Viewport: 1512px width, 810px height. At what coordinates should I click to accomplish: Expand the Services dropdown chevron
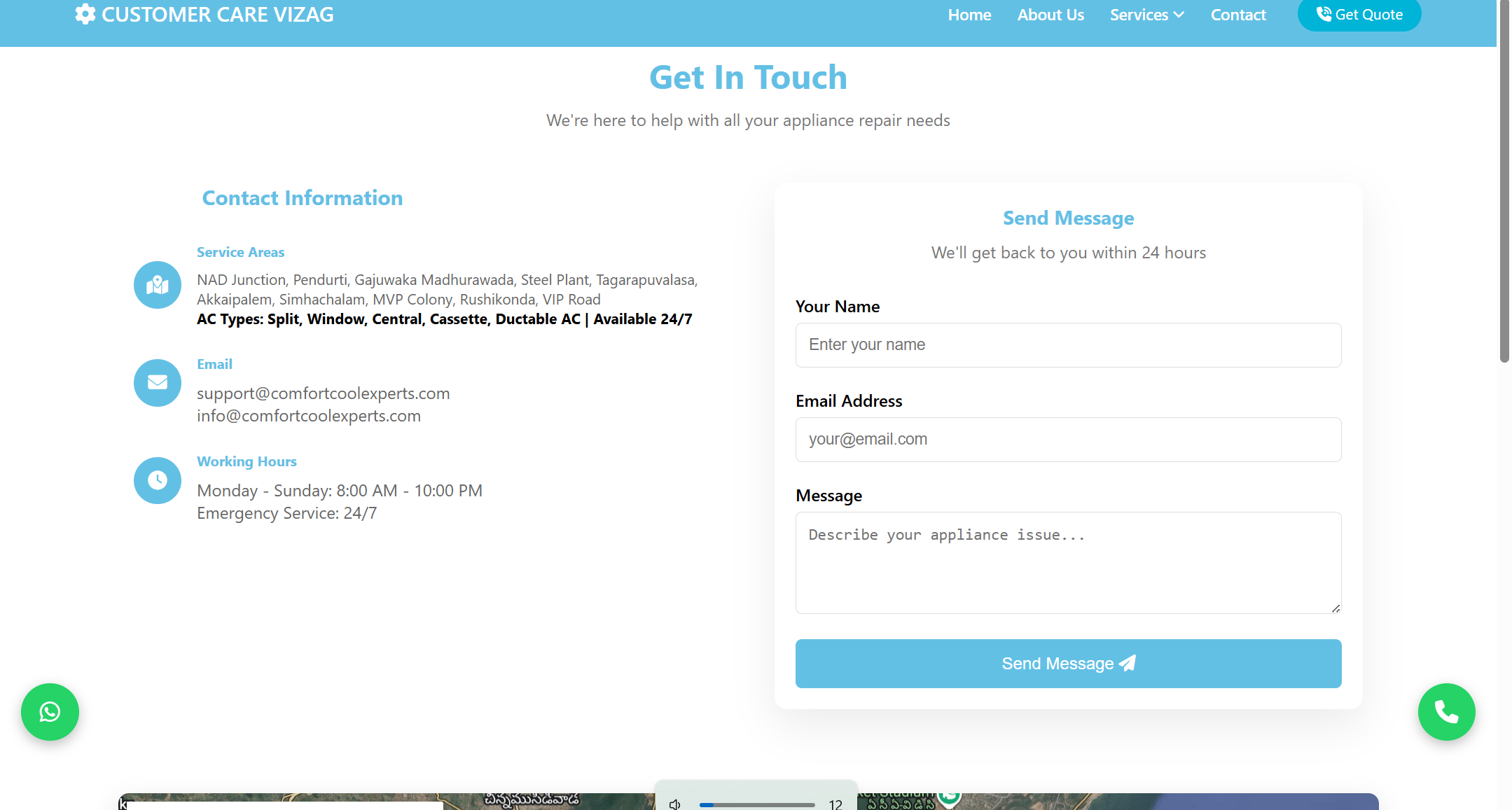pos(1179,15)
